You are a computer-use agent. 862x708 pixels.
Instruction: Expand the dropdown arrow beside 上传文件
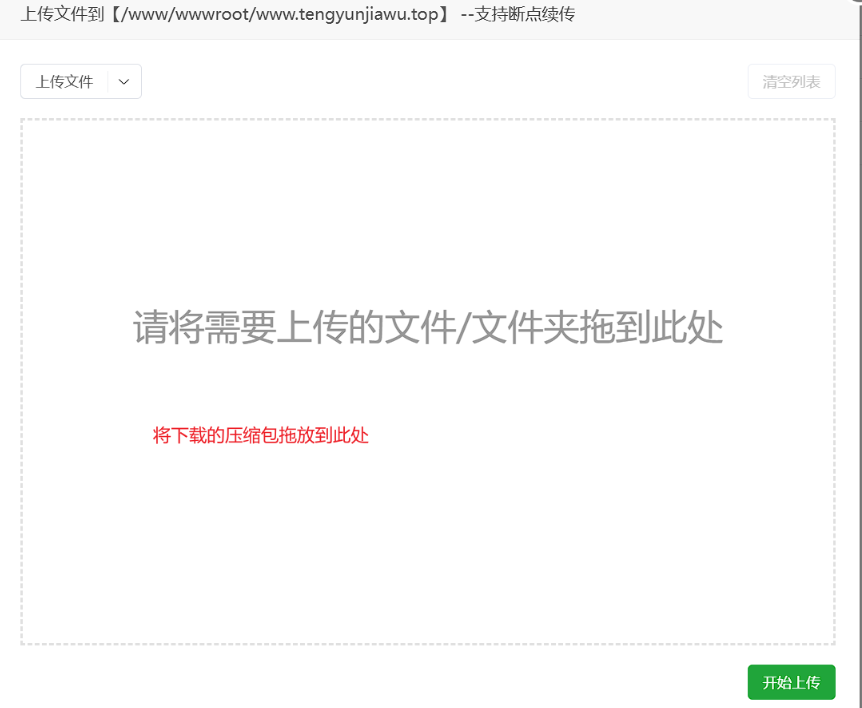124,82
